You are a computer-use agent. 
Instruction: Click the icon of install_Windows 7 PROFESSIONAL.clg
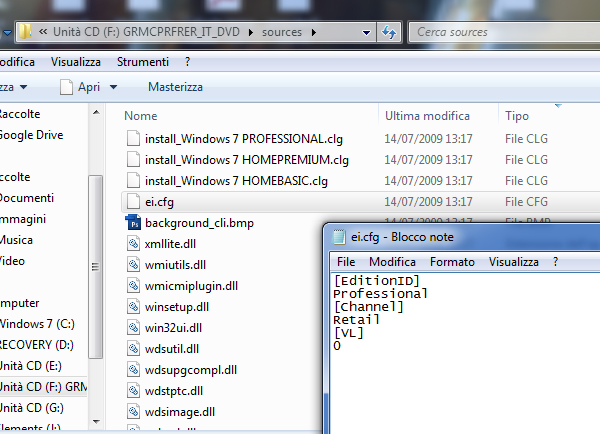point(133,139)
